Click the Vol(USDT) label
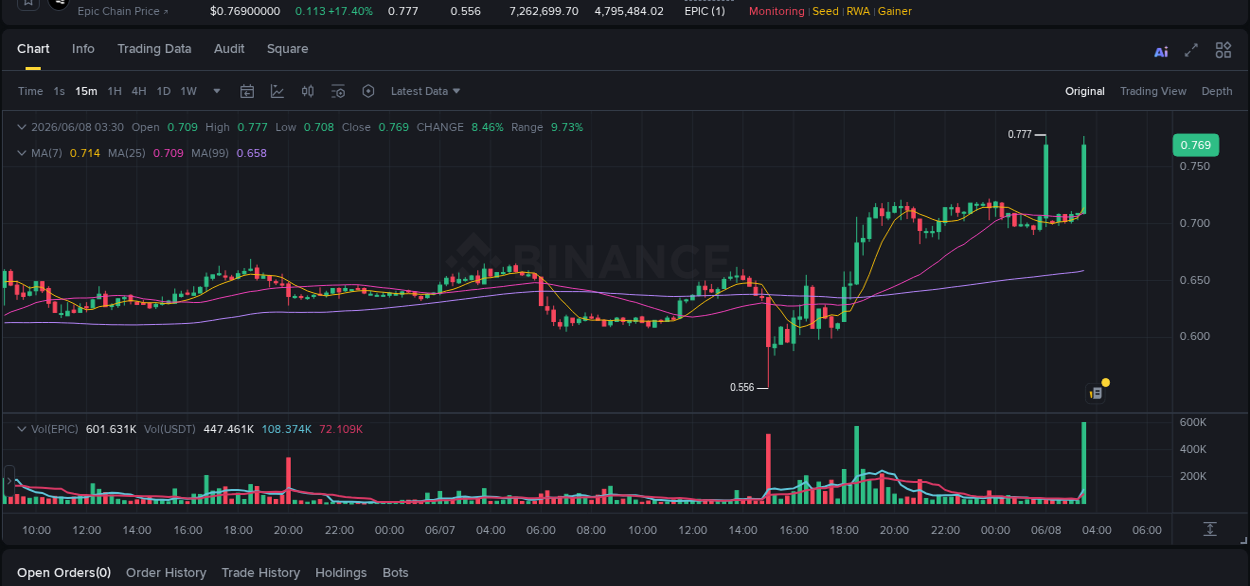This screenshot has width=1250, height=586. 171,429
